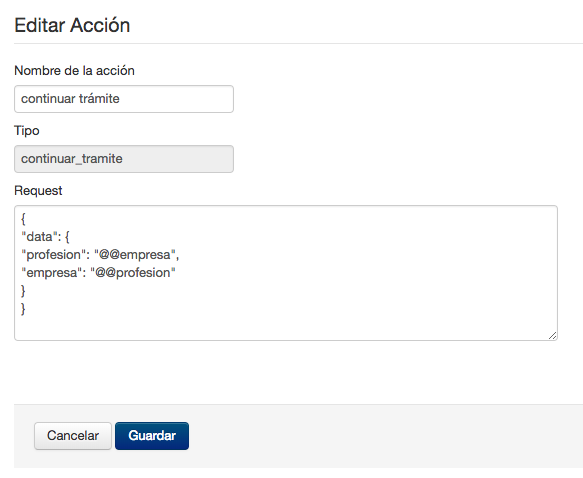The width and height of the screenshot is (583, 478).
Task: Click the Tipo label
Action: (x=27, y=131)
